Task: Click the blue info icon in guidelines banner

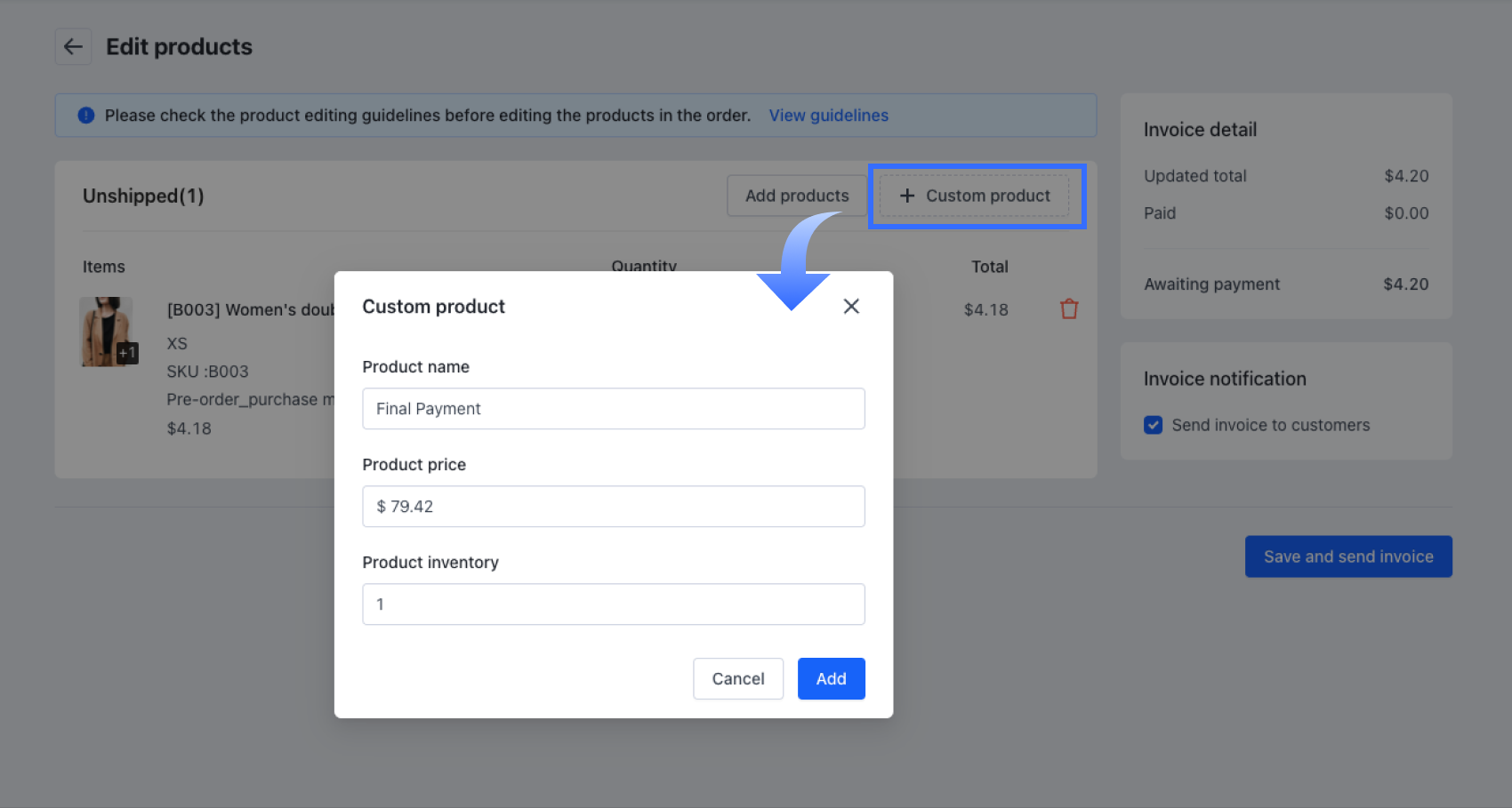Action: (x=85, y=115)
